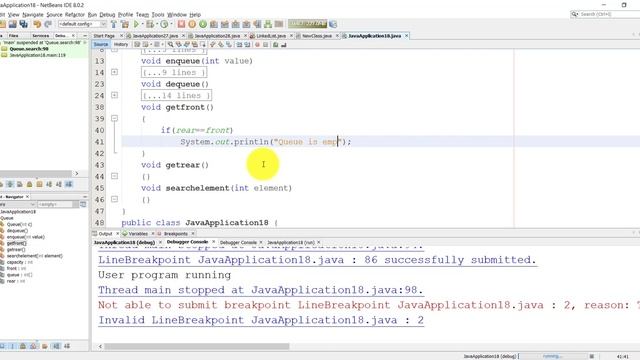Open the Debug menu
Image resolution: width=640 pixels, height=360 pixels.
[107, 15]
